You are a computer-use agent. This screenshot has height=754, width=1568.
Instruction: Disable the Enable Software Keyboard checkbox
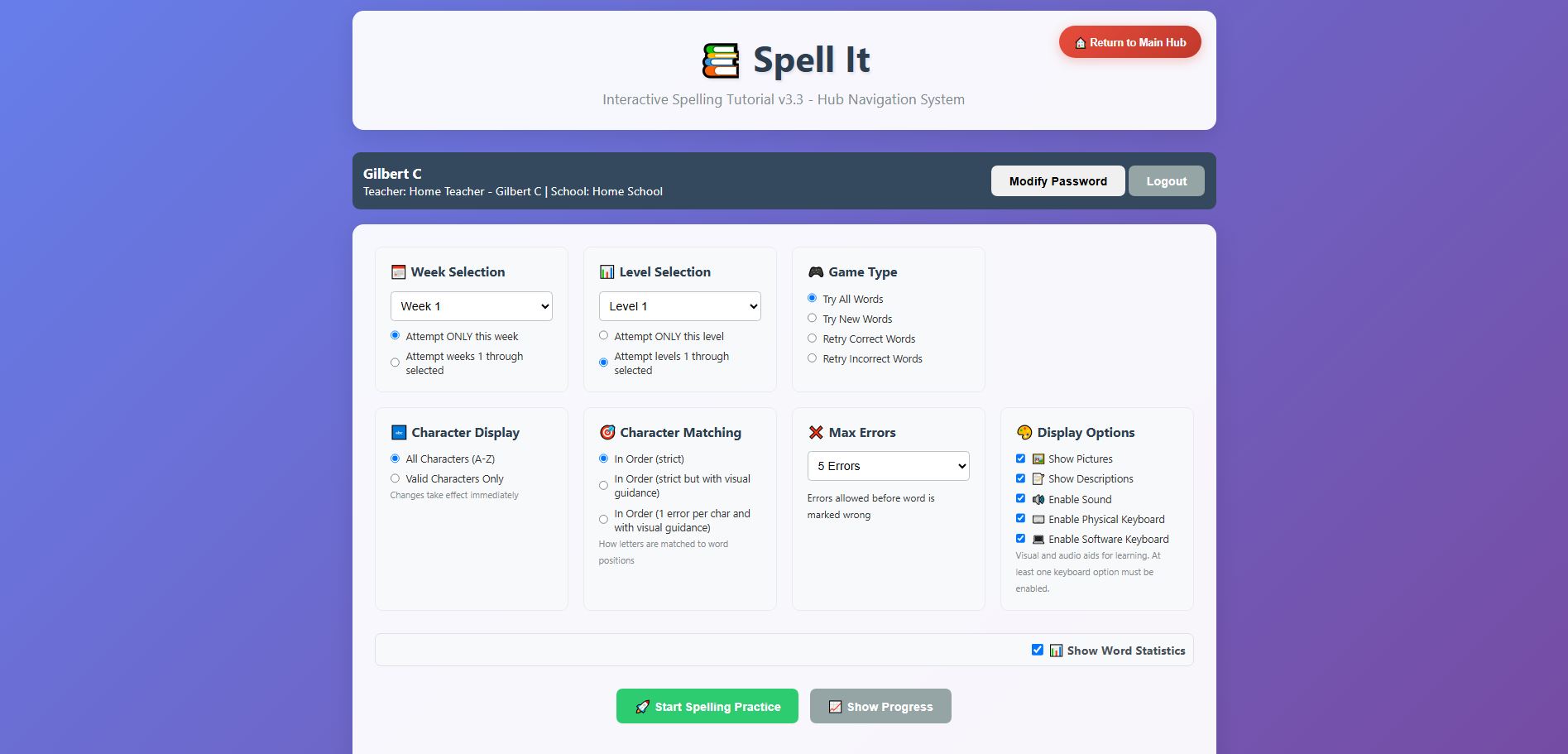coord(1020,539)
